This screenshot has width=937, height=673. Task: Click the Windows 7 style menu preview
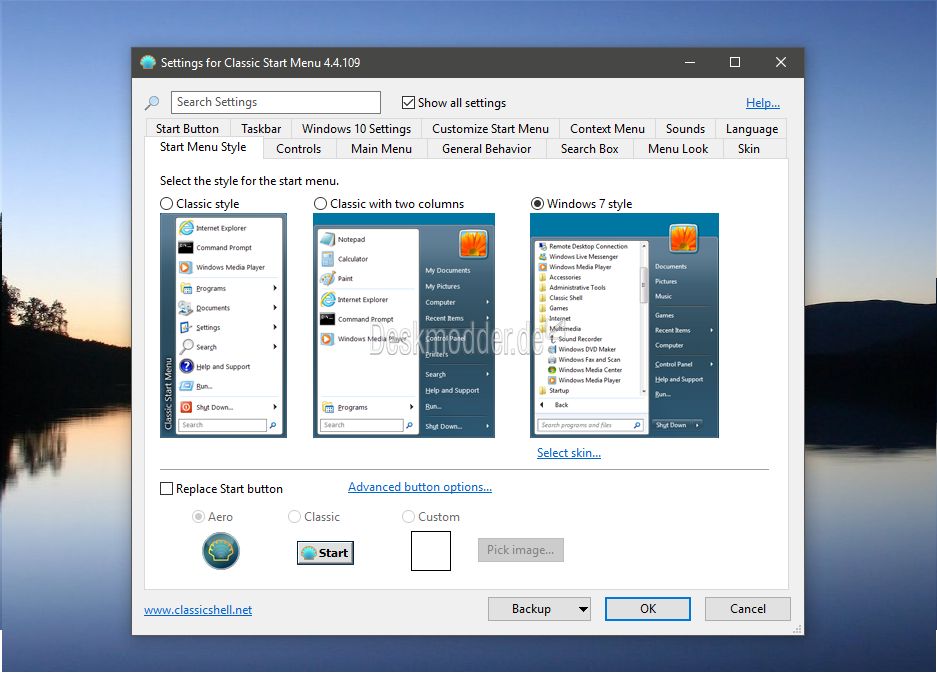[624, 326]
